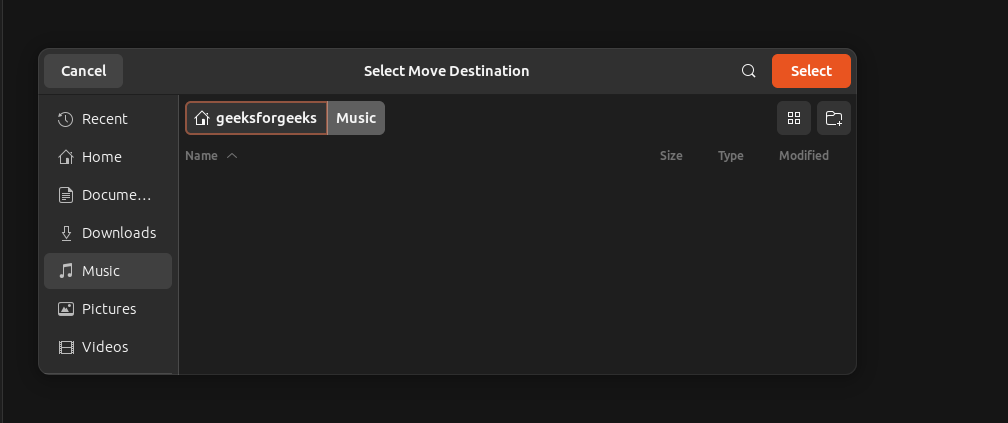Click the create new folder icon
Viewport: 1008px width, 423px height.
(x=833, y=118)
